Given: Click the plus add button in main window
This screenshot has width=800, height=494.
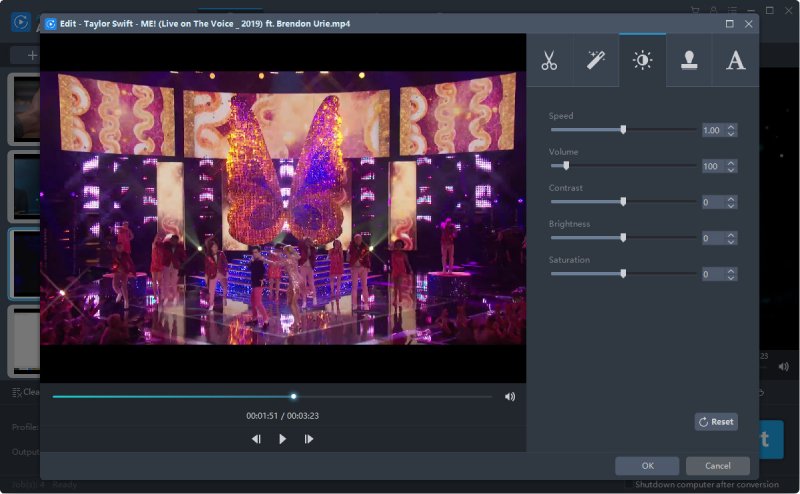Looking at the screenshot, I should pyautogui.click(x=32, y=55).
